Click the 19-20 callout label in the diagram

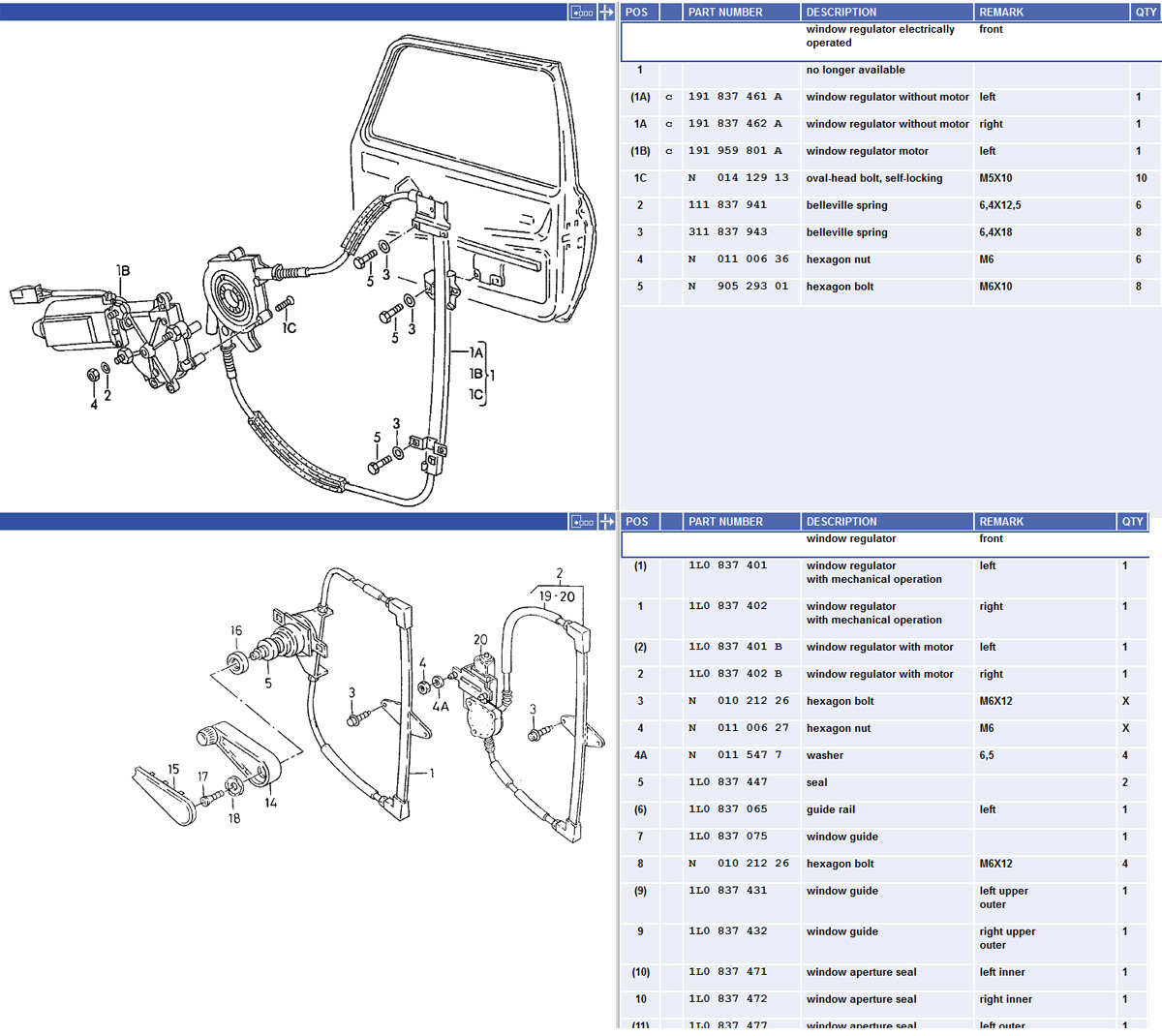557,596
